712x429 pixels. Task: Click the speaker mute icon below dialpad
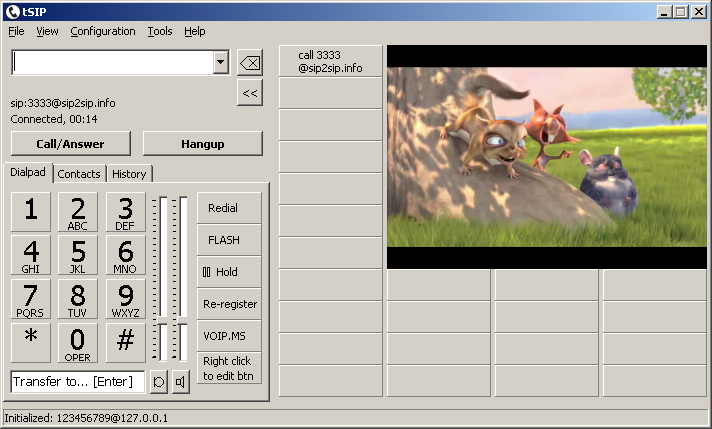(x=181, y=382)
